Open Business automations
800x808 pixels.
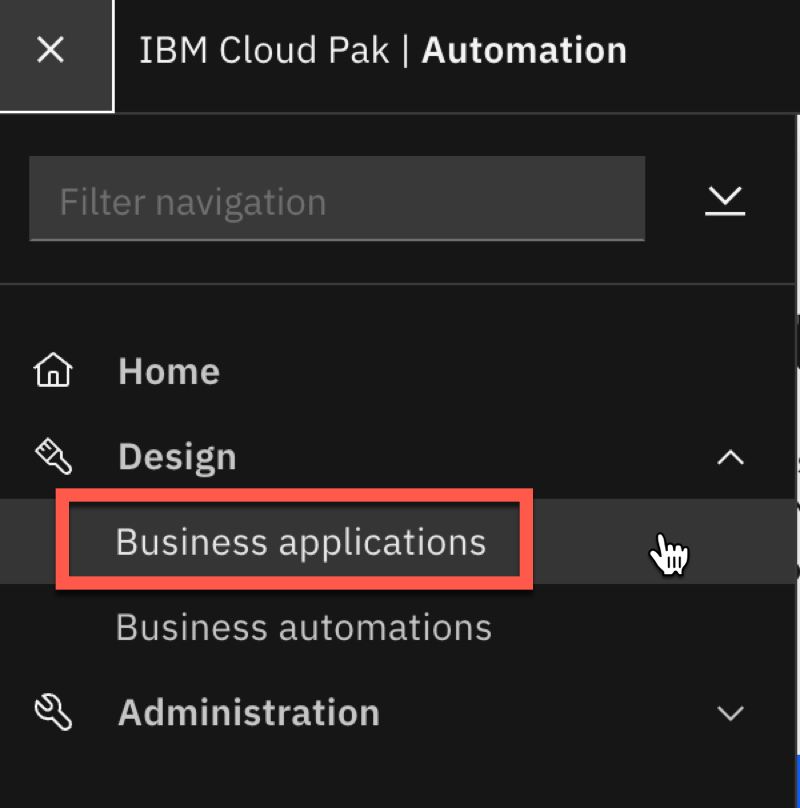pyautogui.click(x=304, y=627)
